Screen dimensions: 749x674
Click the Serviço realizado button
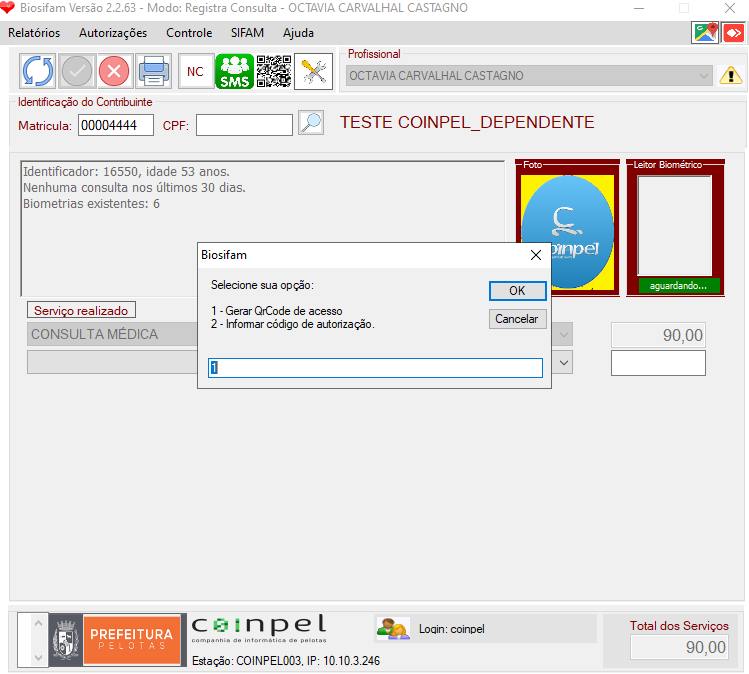click(x=81, y=310)
